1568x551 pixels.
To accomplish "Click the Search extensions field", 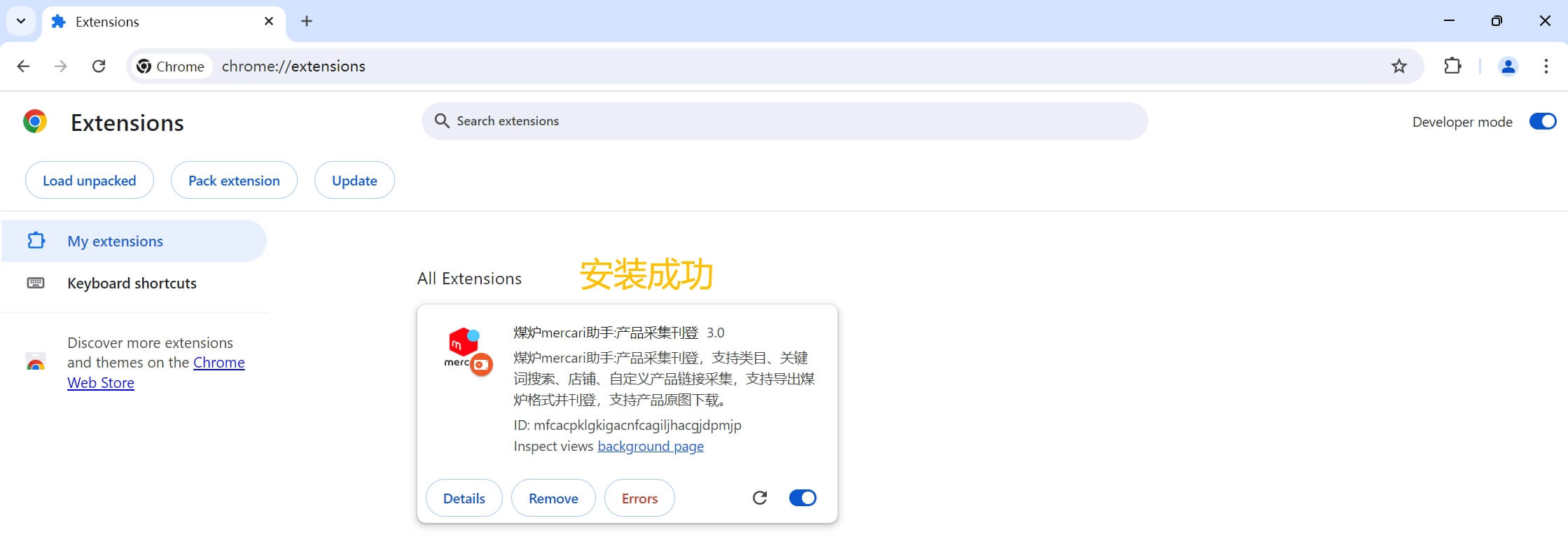I will pyautogui.click(x=784, y=121).
